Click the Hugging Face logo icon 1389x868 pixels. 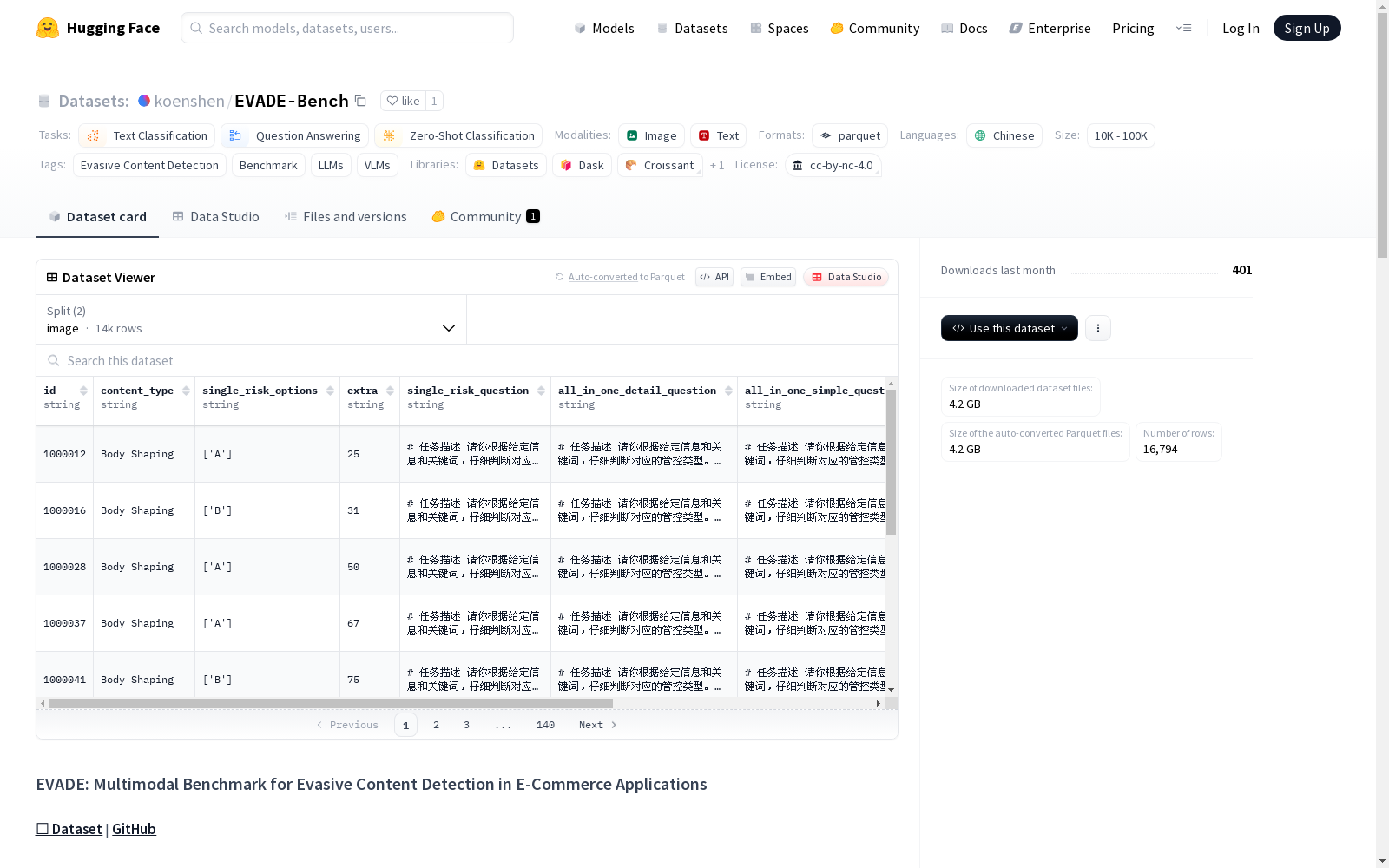[48, 28]
